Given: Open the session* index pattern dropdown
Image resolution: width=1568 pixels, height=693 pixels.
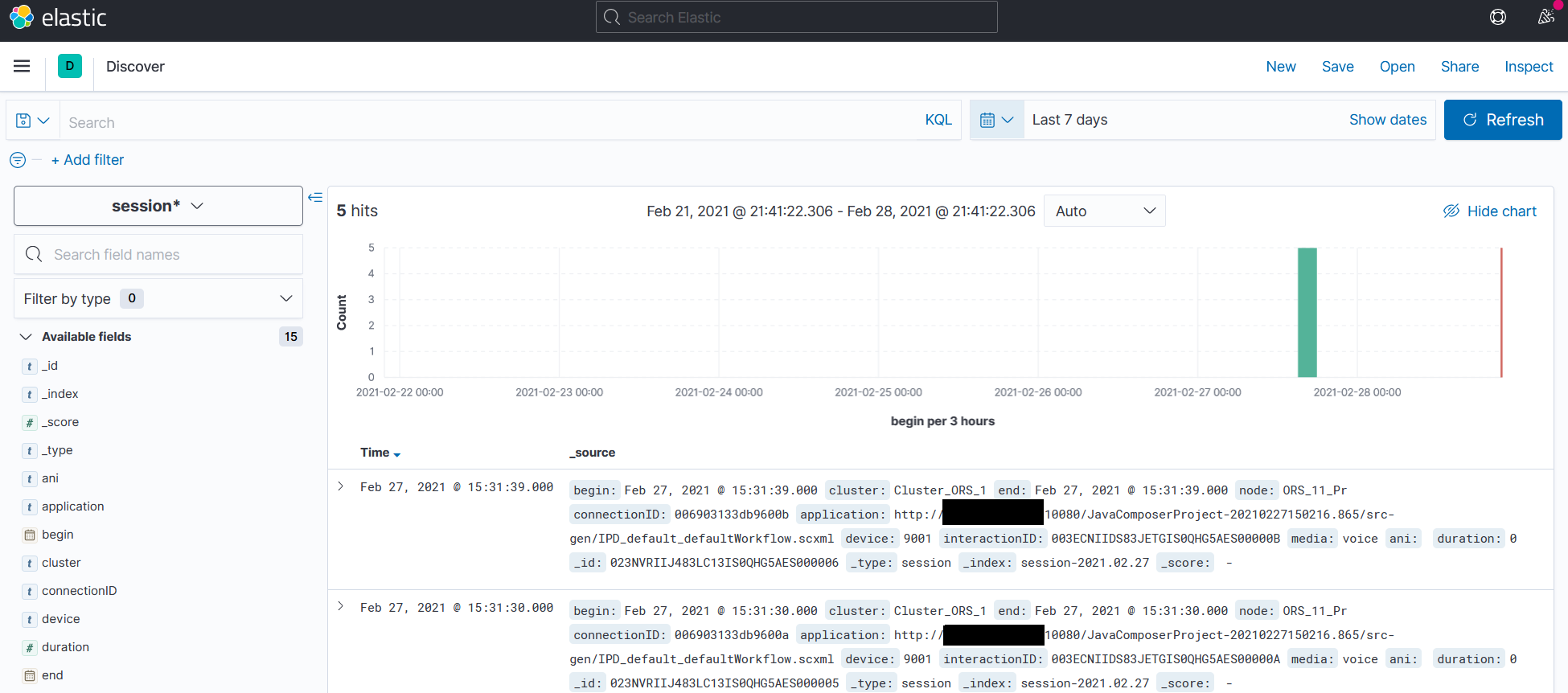Looking at the screenshot, I should tap(158, 206).
